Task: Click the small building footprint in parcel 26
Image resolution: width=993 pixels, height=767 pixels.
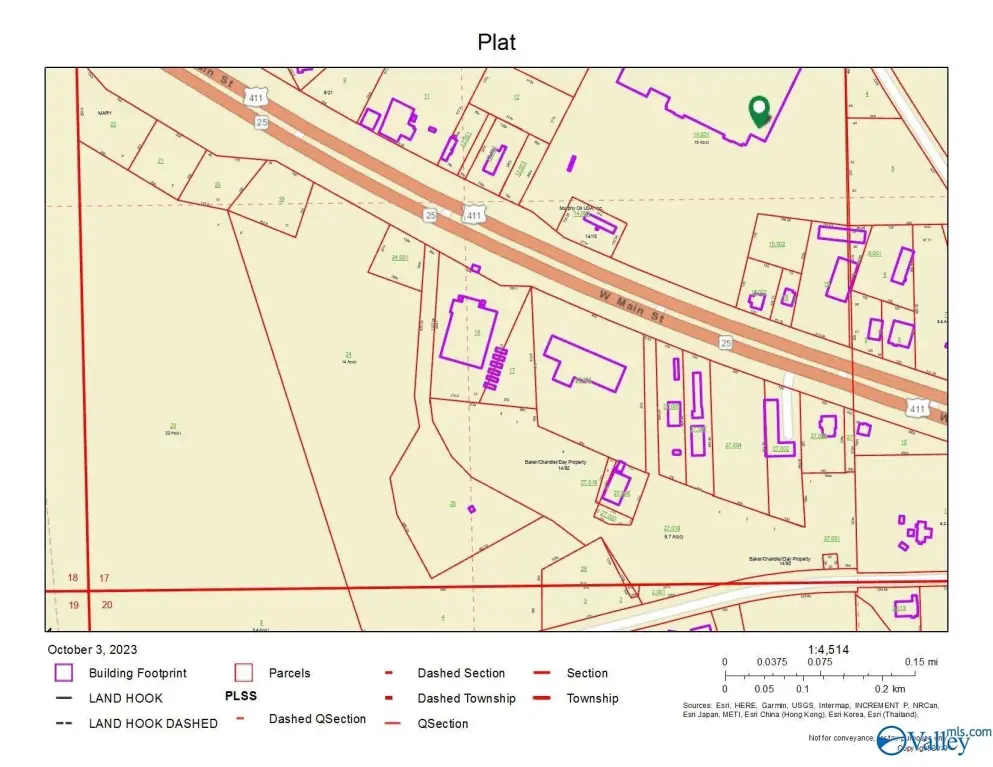Action: tap(471, 509)
